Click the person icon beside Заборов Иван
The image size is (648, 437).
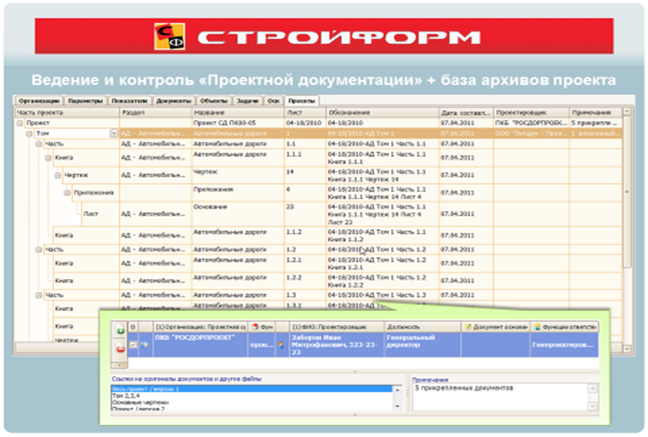coord(281,345)
